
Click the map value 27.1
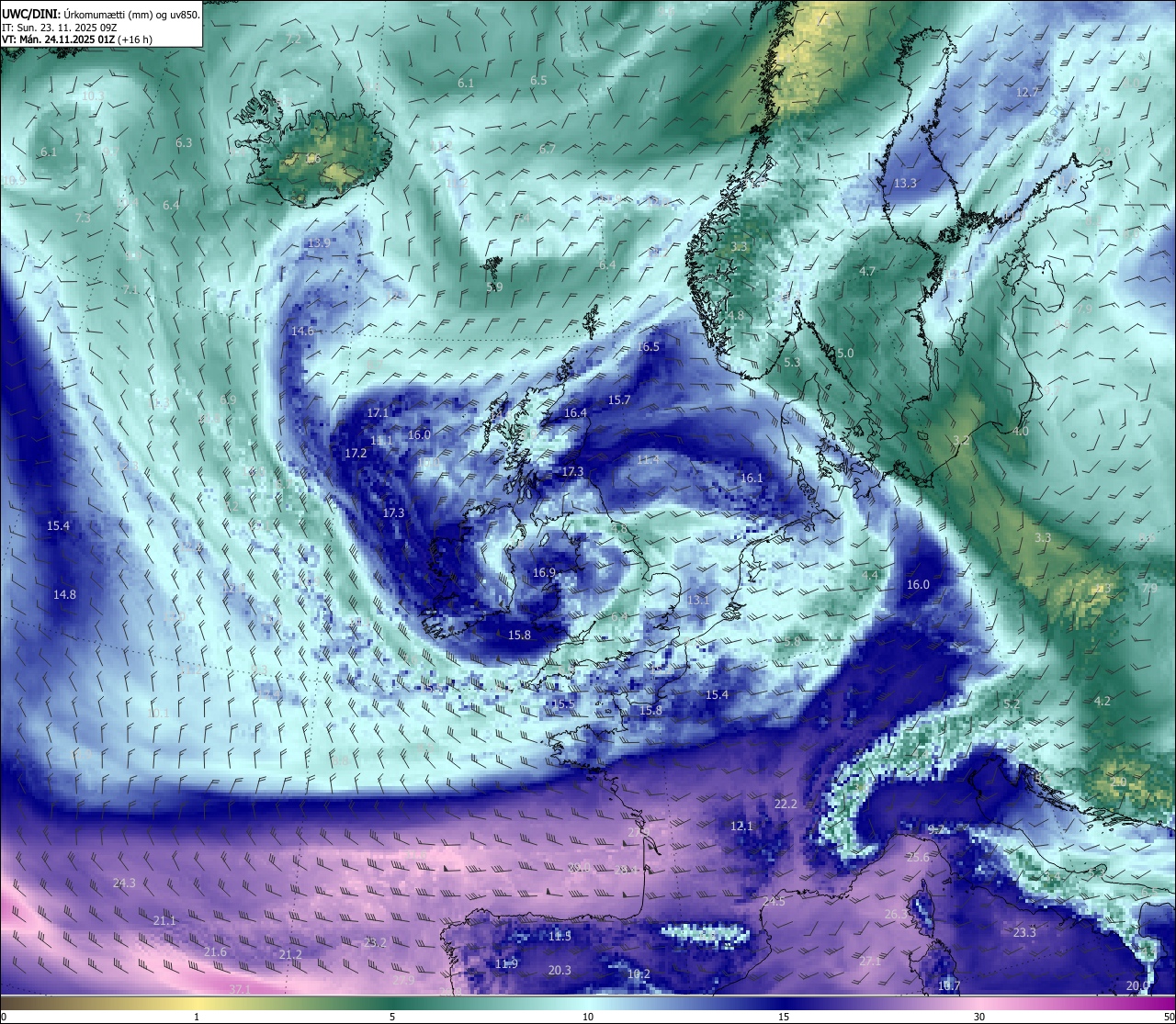[x=870, y=962]
